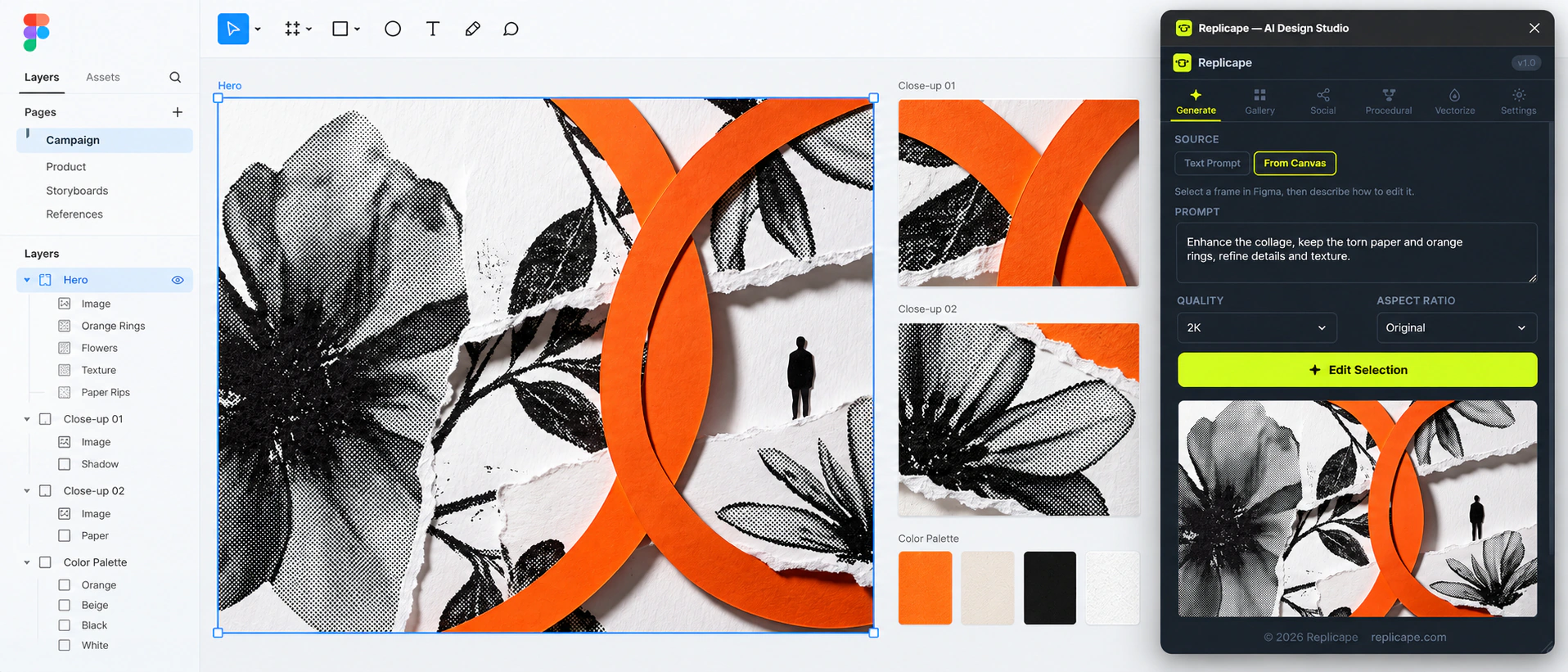Select the Close-up 02 image on canvas
This screenshot has width=1568, height=672.
click(x=1019, y=419)
